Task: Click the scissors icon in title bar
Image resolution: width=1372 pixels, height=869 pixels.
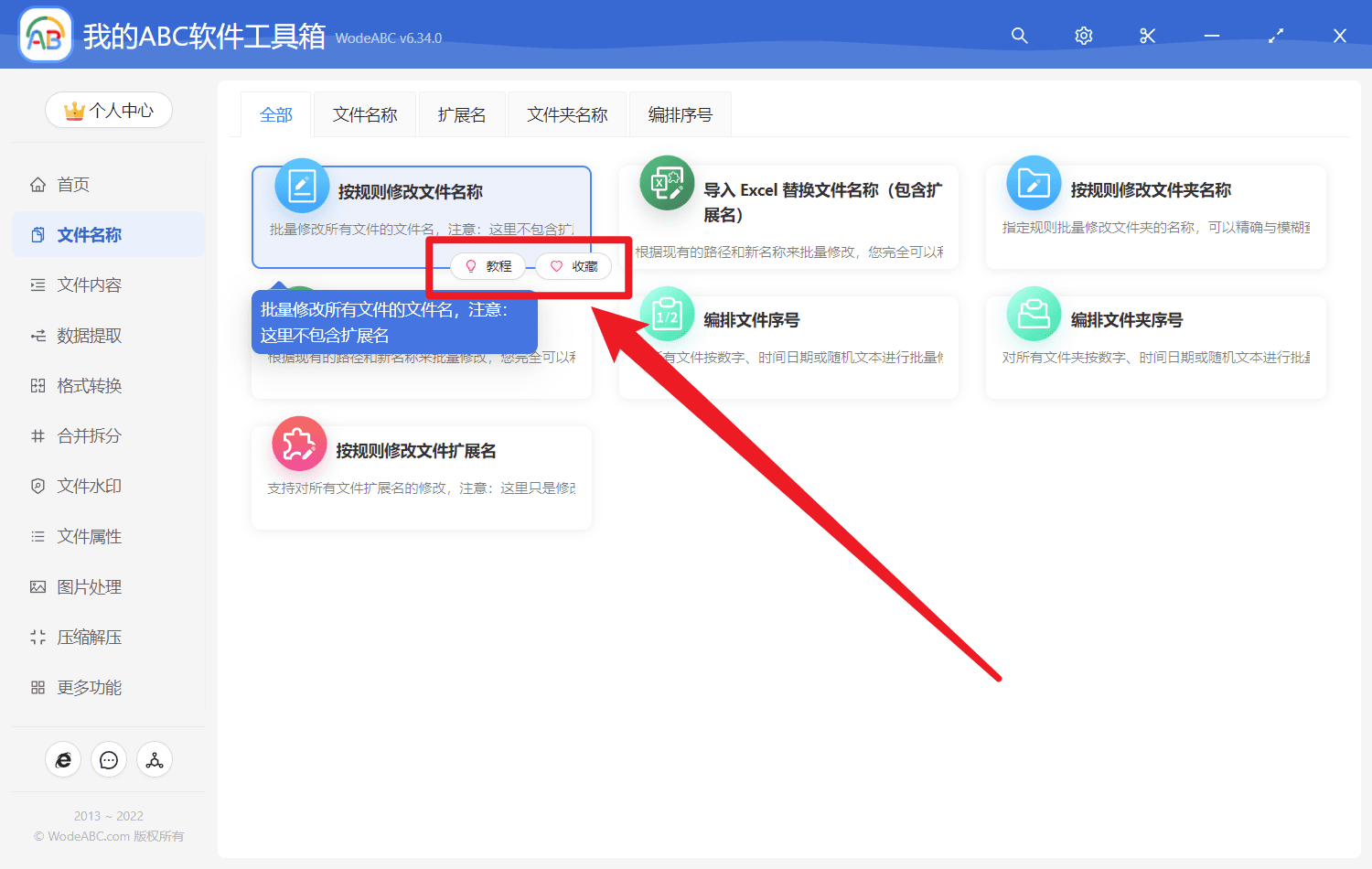Action: [x=1148, y=36]
